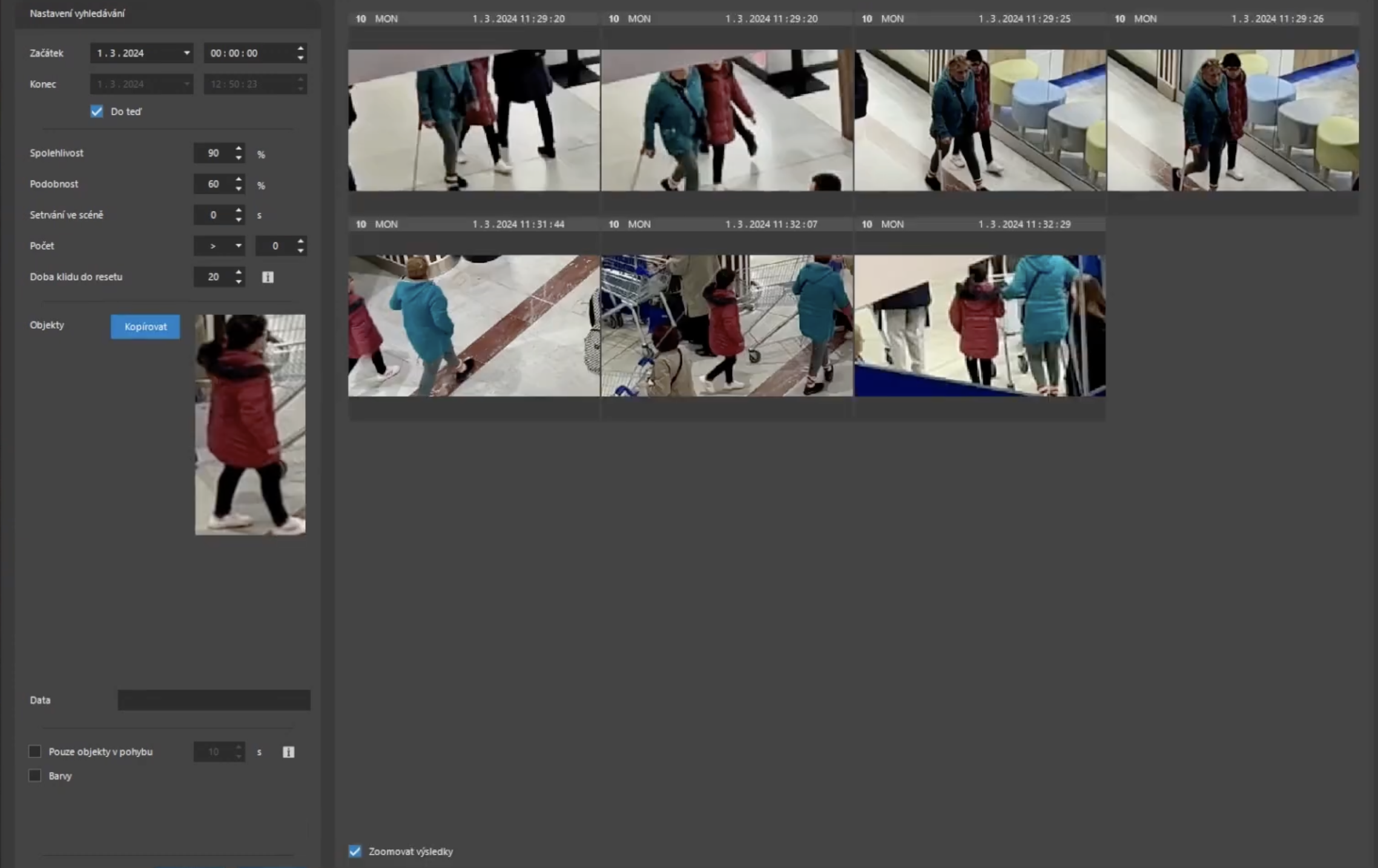Click the red-jacket object reference image

(250, 425)
